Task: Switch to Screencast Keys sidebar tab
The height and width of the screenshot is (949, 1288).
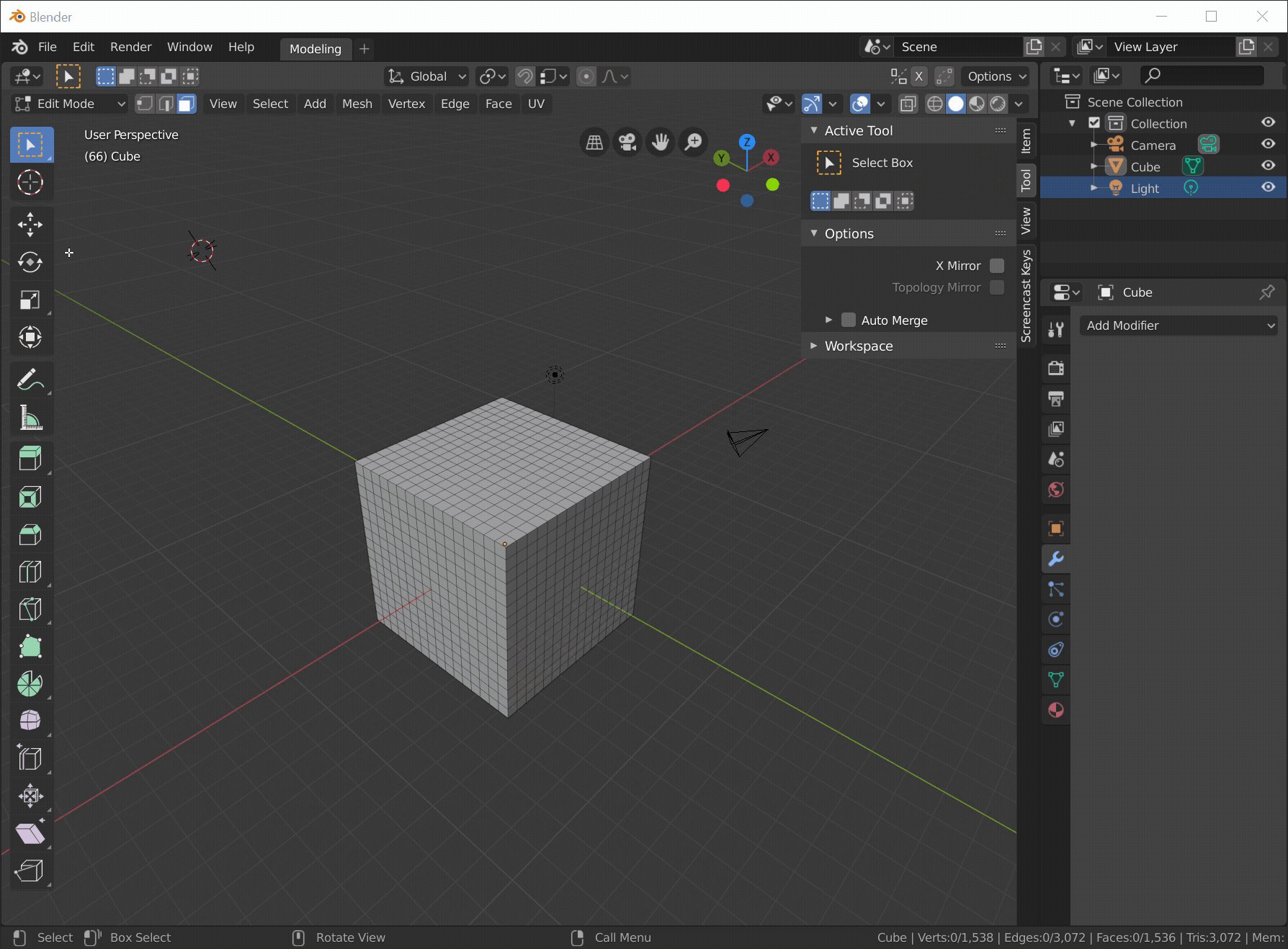Action: coord(1027,296)
